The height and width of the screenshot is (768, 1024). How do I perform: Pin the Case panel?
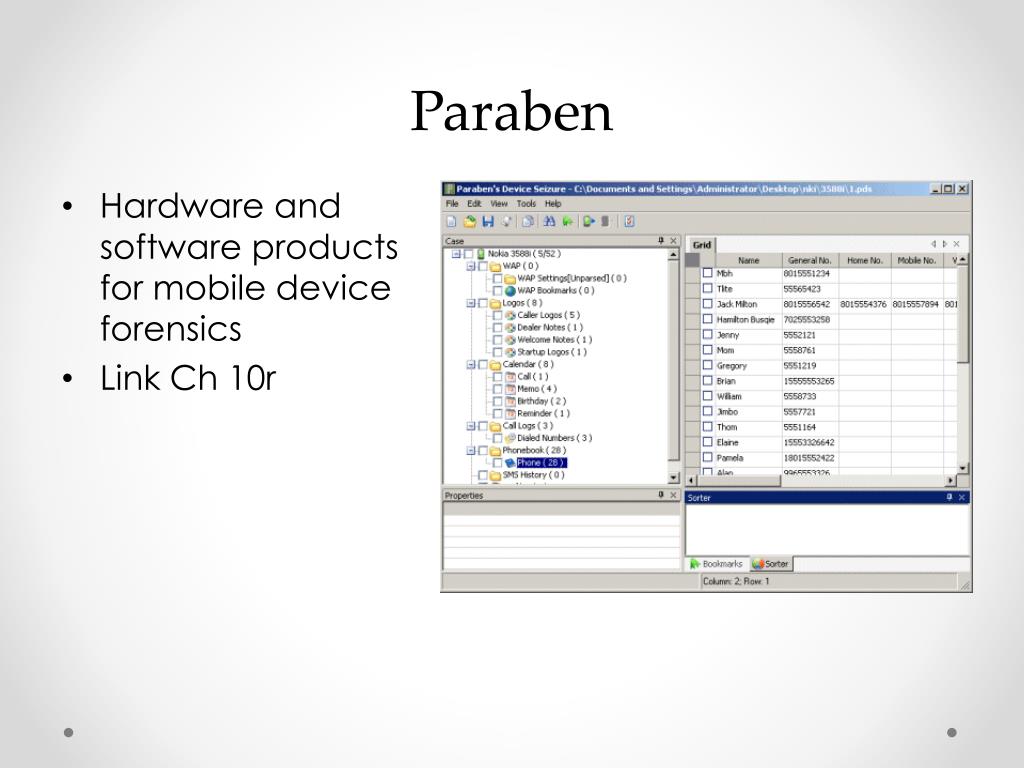[661, 241]
